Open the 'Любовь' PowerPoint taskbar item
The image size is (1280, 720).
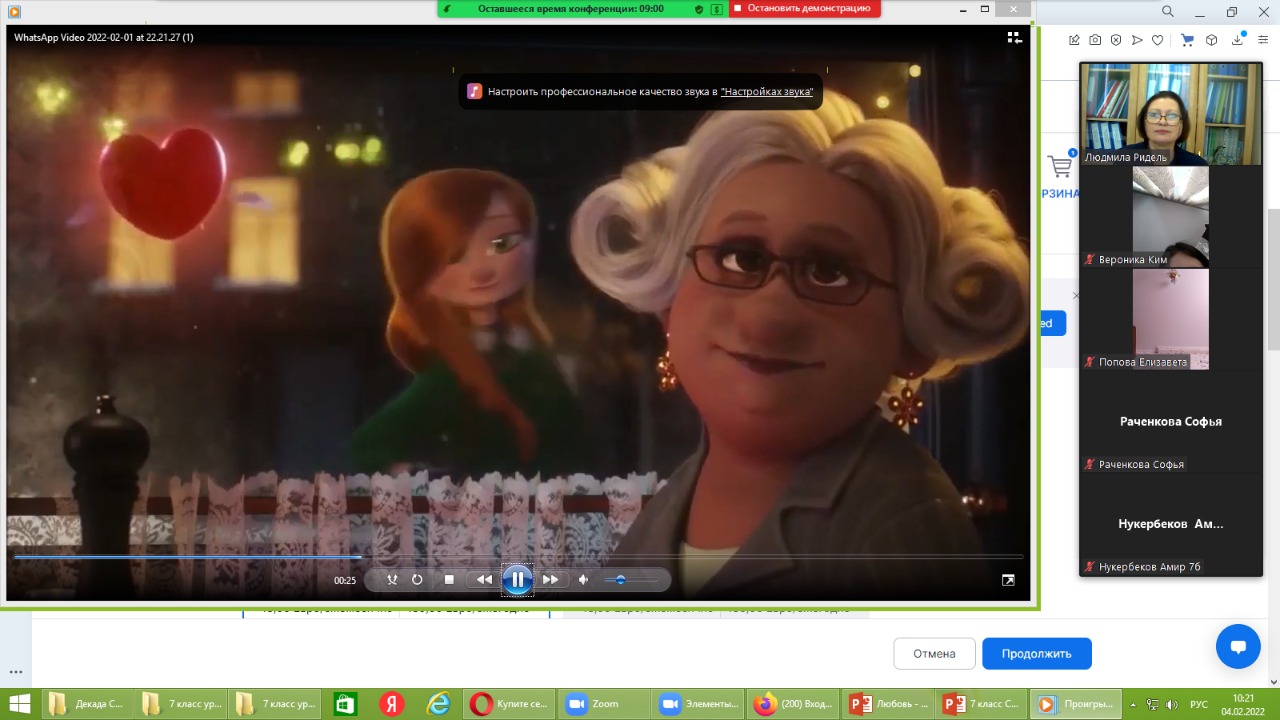point(889,704)
